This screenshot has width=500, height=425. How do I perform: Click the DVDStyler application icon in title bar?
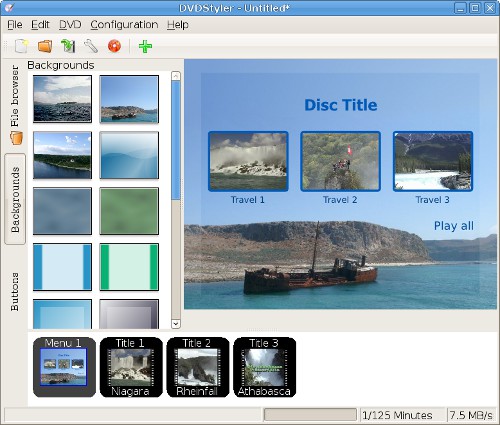point(9,7)
